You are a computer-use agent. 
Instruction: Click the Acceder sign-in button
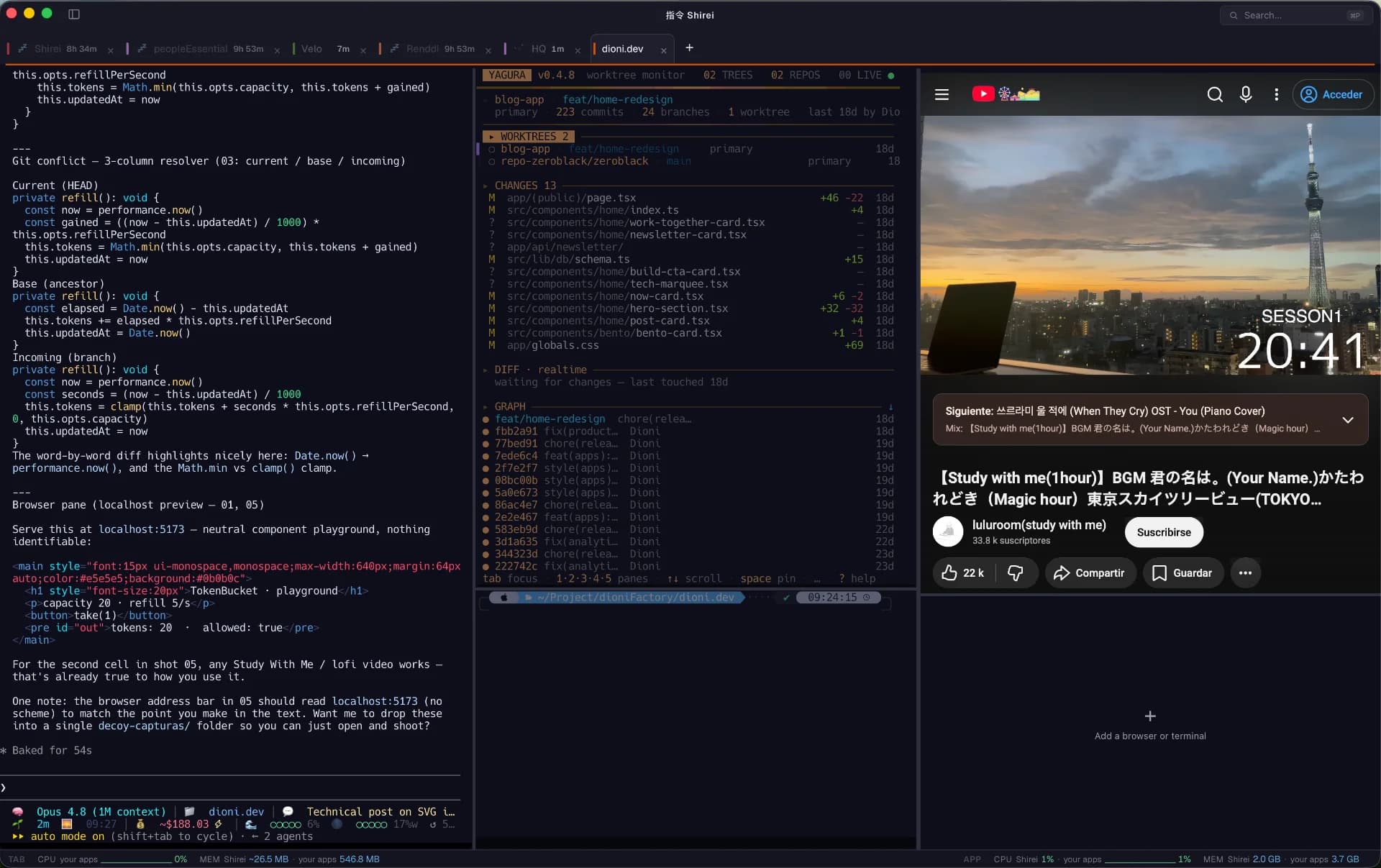click(x=1333, y=94)
